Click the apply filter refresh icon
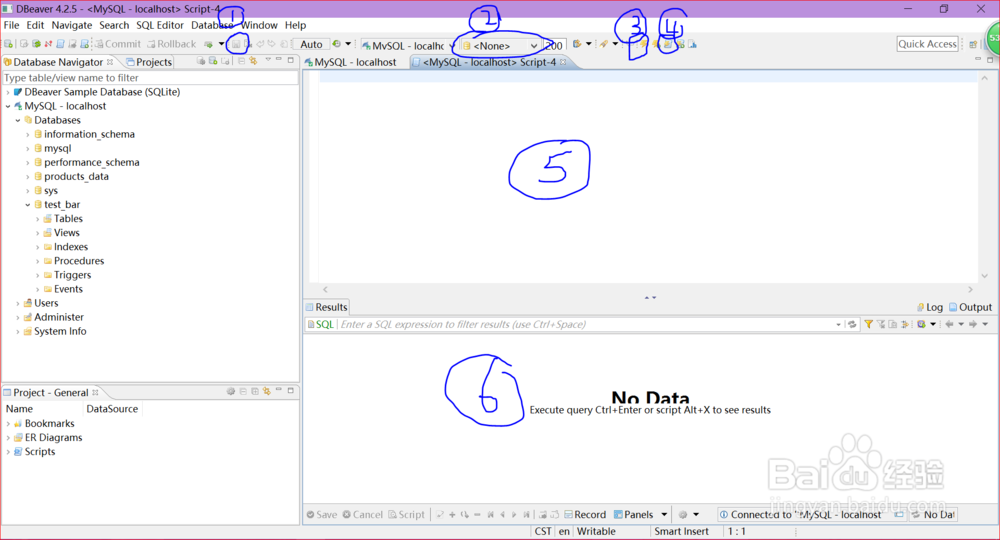The height and width of the screenshot is (540, 1000). 852,325
